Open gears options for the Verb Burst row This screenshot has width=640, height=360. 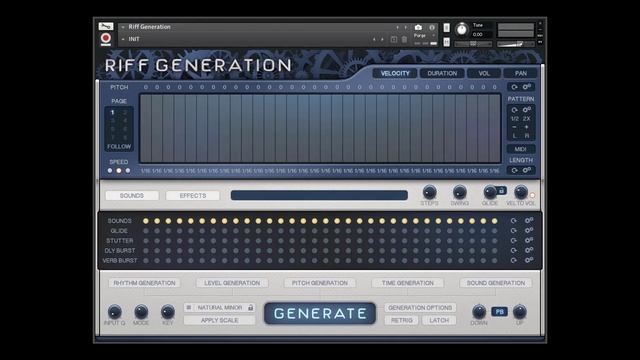tap(529, 260)
